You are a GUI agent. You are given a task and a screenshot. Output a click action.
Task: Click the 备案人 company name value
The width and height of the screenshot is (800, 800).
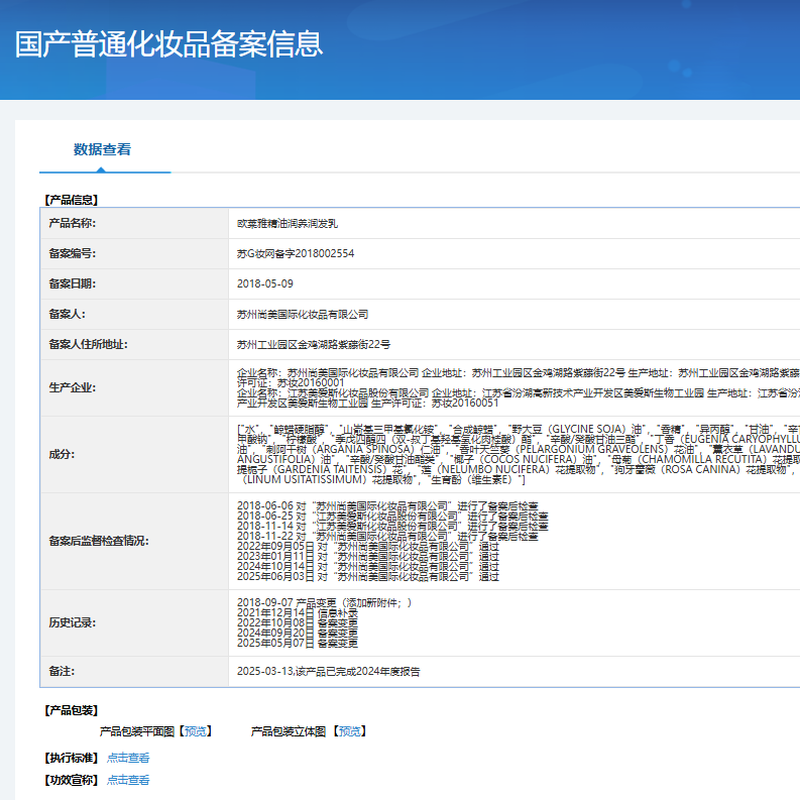(x=302, y=314)
